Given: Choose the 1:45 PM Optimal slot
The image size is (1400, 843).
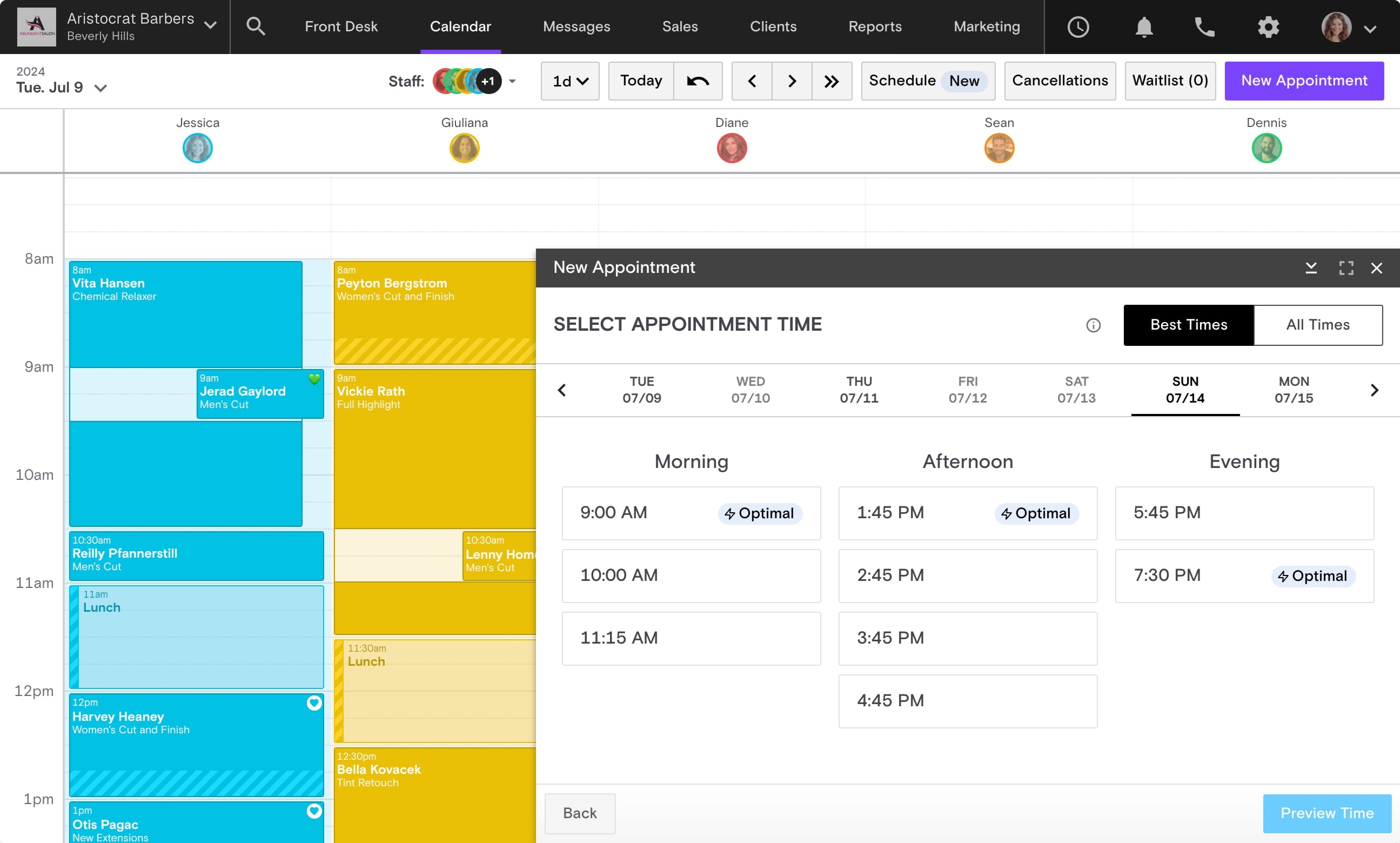Looking at the screenshot, I should [967, 513].
